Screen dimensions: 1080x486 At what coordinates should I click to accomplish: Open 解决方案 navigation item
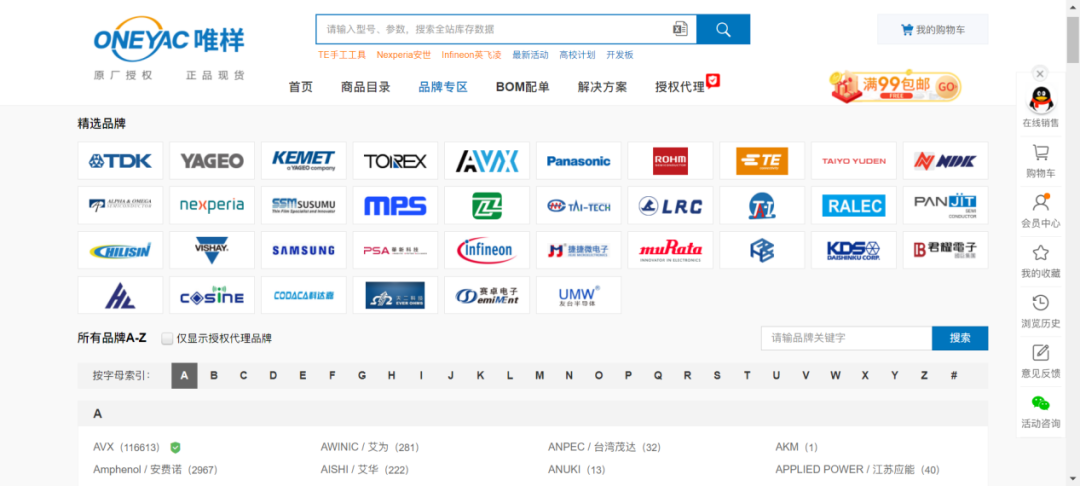coord(603,87)
